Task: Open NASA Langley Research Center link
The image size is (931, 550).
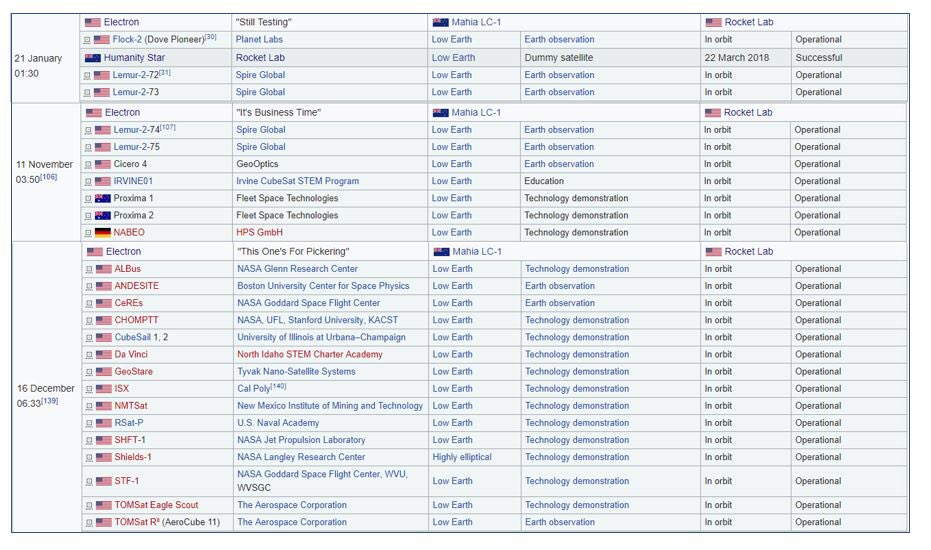Action: (301, 458)
